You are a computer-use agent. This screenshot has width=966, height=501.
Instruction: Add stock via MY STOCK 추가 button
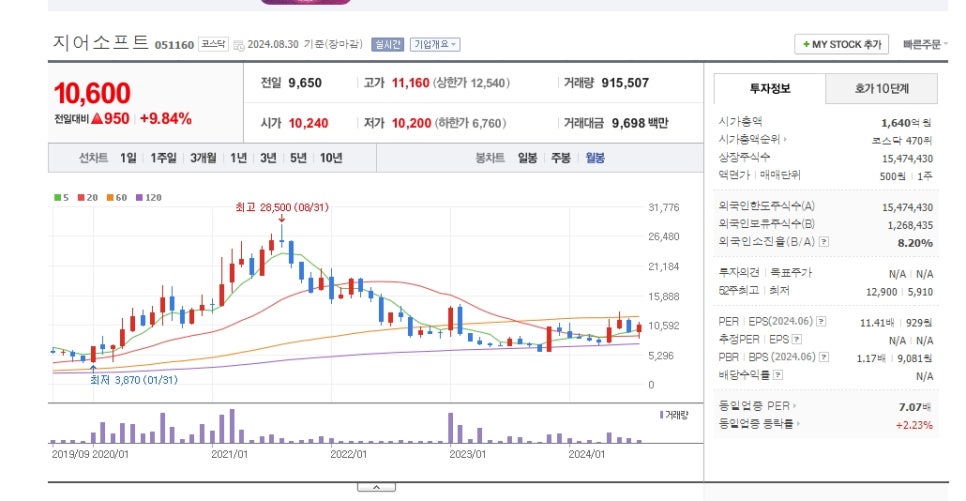click(x=842, y=44)
